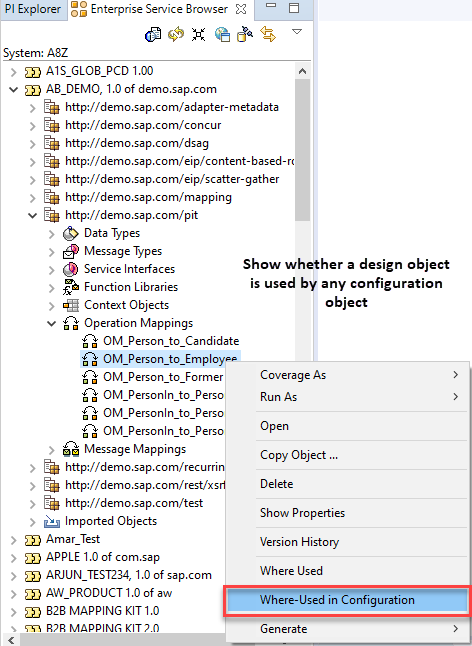Expand the Context Objects folder
Screen dimensions: 472x646
(51, 306)
